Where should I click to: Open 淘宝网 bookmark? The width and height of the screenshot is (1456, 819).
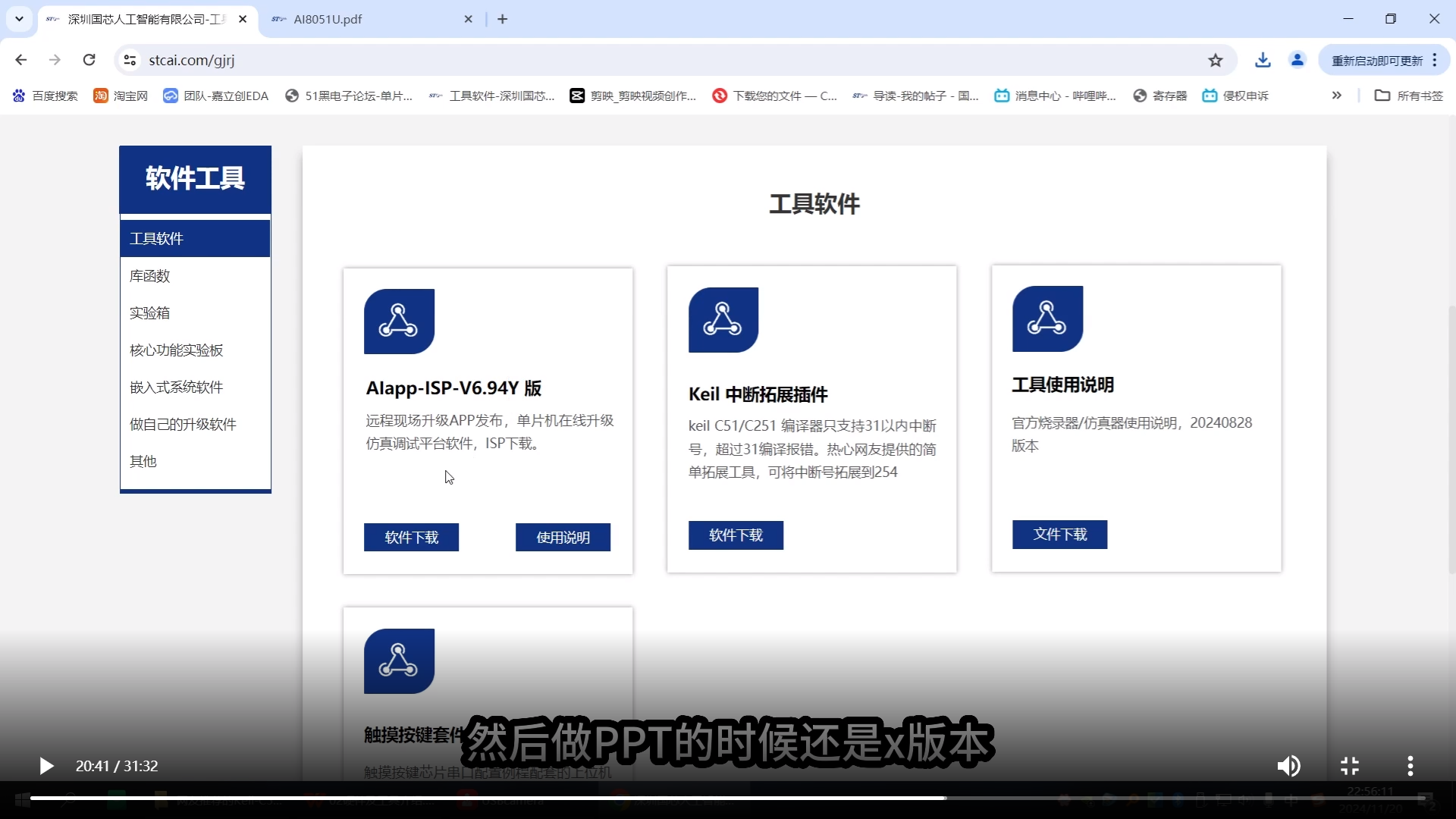coord(121,96)
